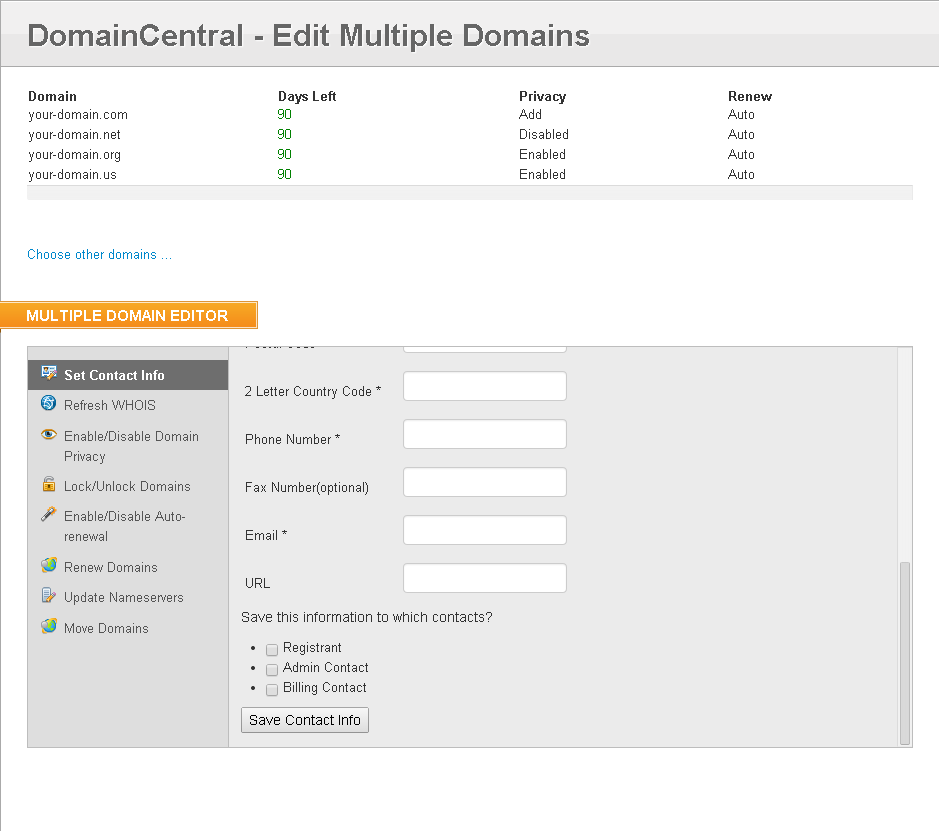Click the 'Enabled' privacy value for your-domain.org

coord(543,154)
